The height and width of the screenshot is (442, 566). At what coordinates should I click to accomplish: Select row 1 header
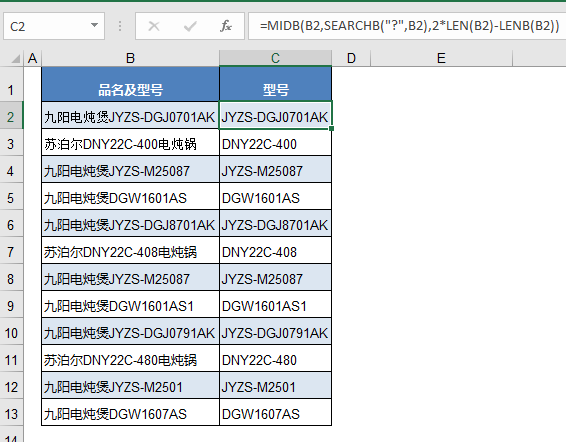pyautogui.click(x=11, y=84)
